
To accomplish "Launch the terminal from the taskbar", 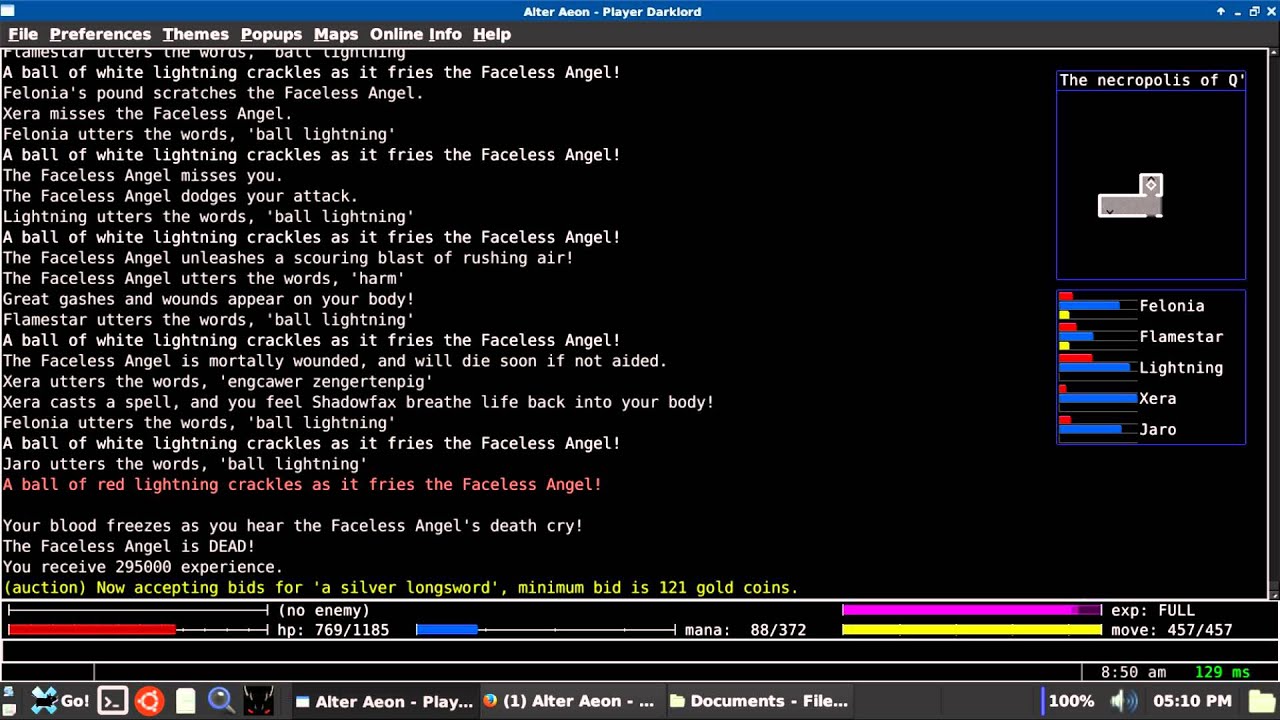I will (x=112, y=701).
